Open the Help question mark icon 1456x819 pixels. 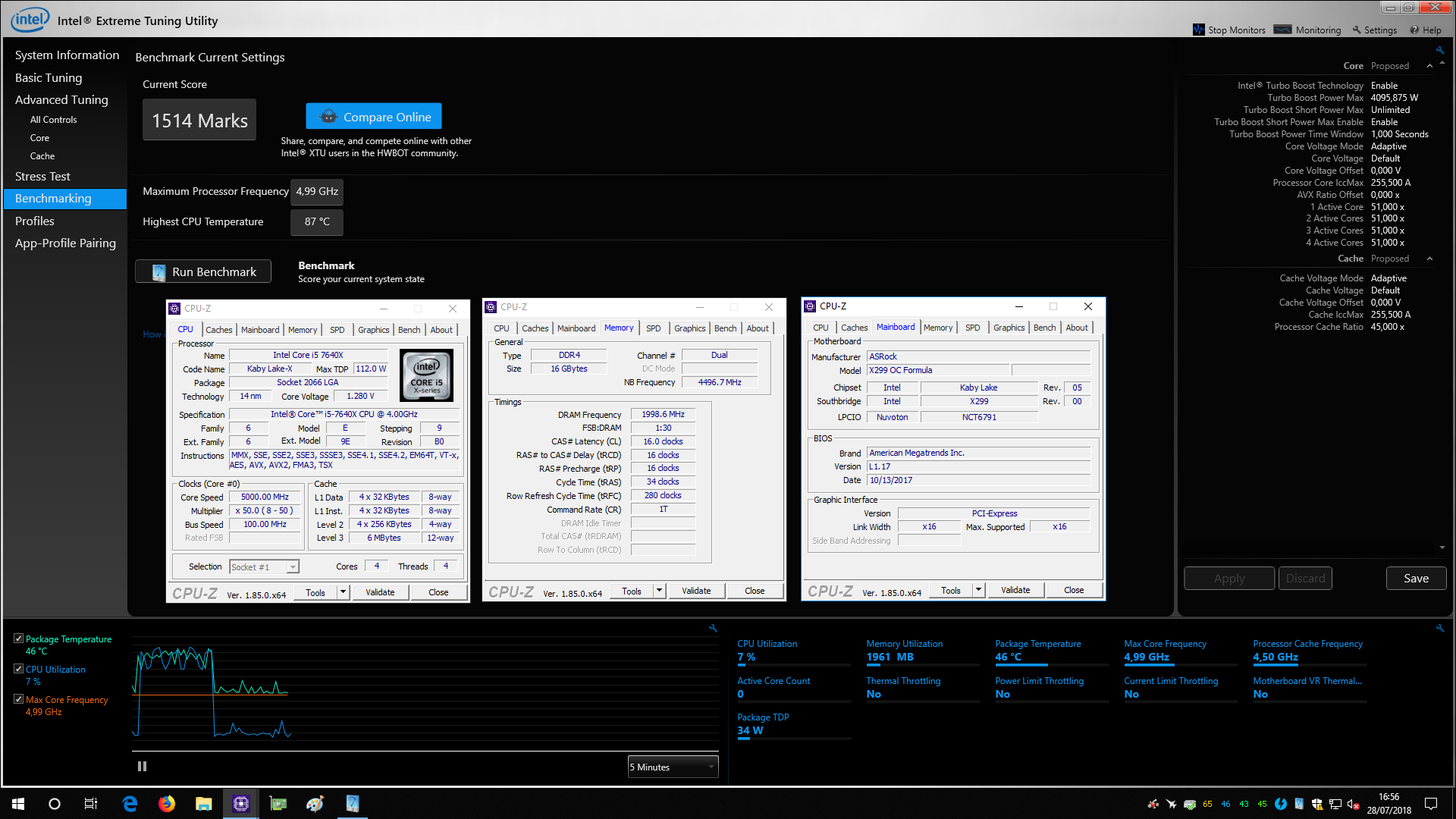[x=1414, y=30]
